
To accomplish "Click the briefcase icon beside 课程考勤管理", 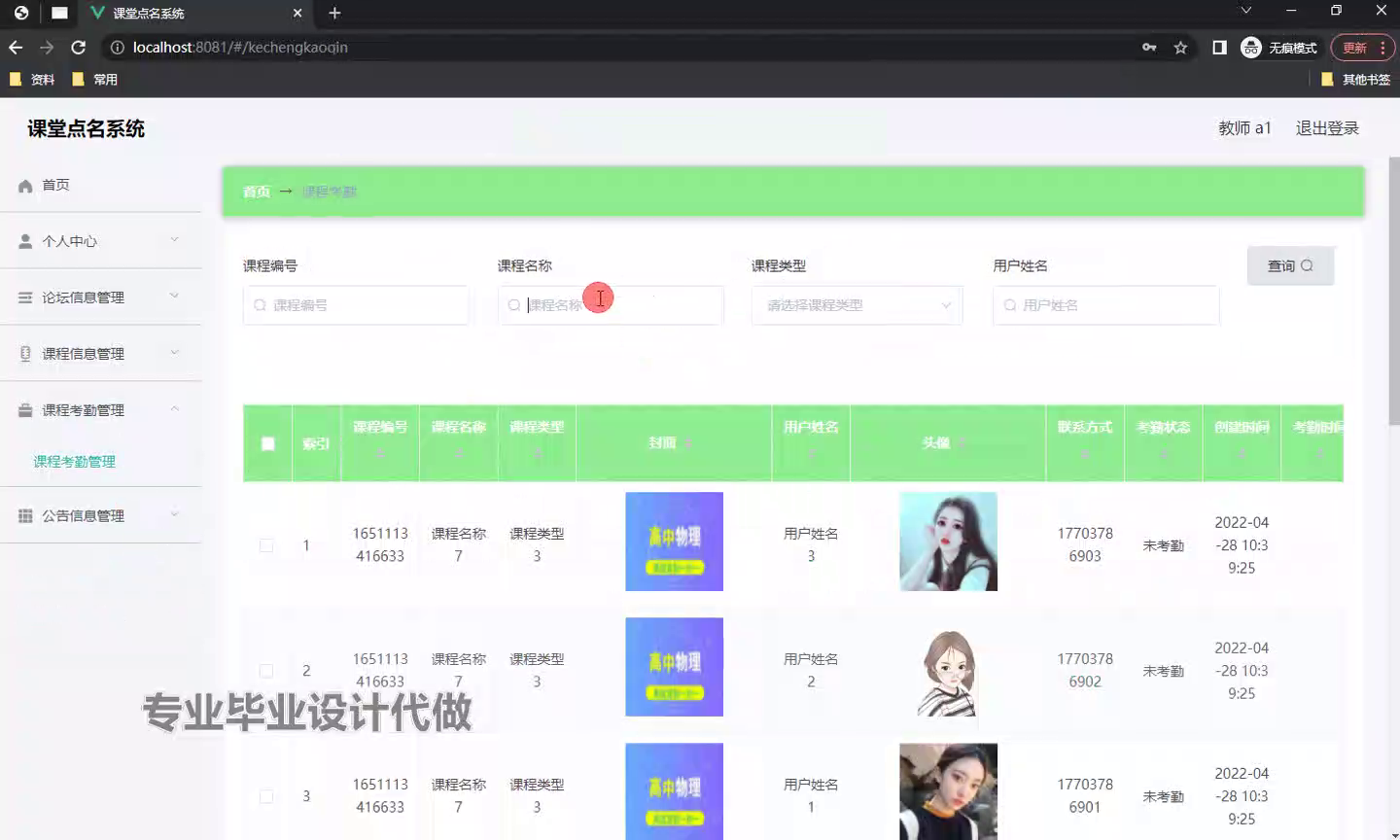I will click(x=25, y=410).
